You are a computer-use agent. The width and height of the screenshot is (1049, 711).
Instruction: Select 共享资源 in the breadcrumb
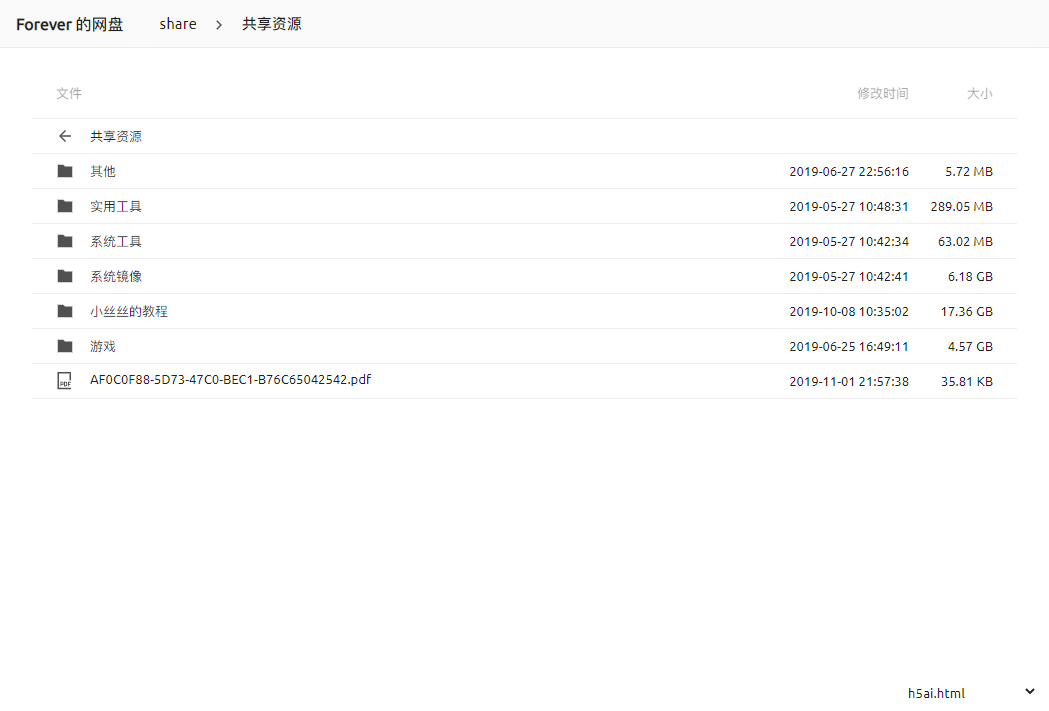[272, 24]
